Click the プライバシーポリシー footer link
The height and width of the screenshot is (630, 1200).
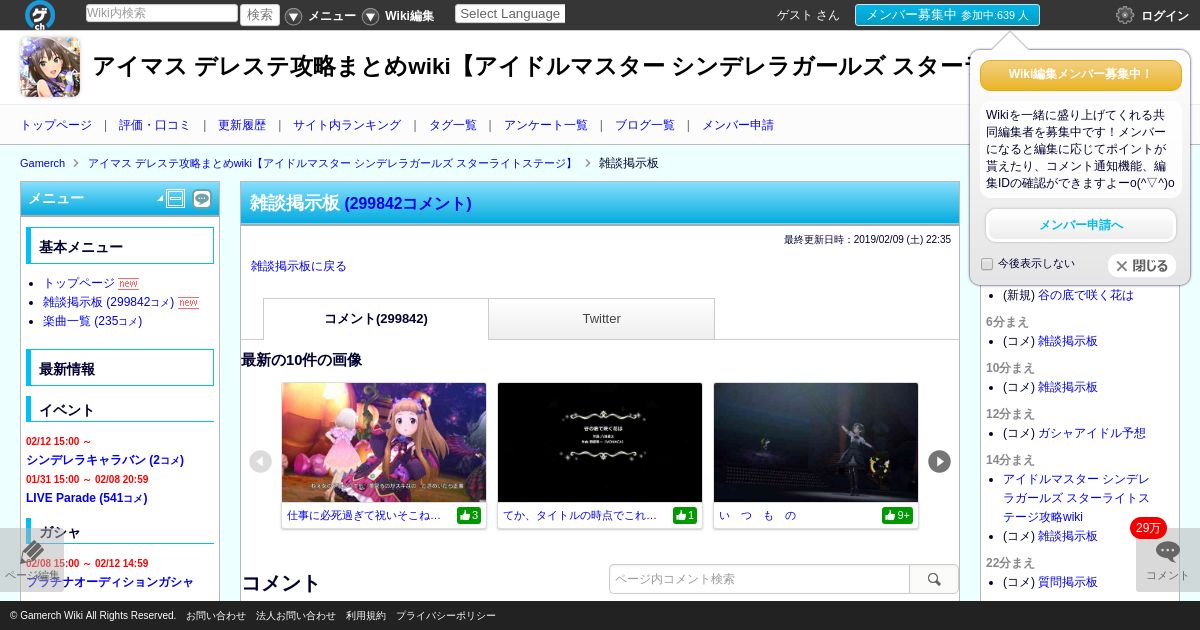pyautogui.click(x=446, y=616)
